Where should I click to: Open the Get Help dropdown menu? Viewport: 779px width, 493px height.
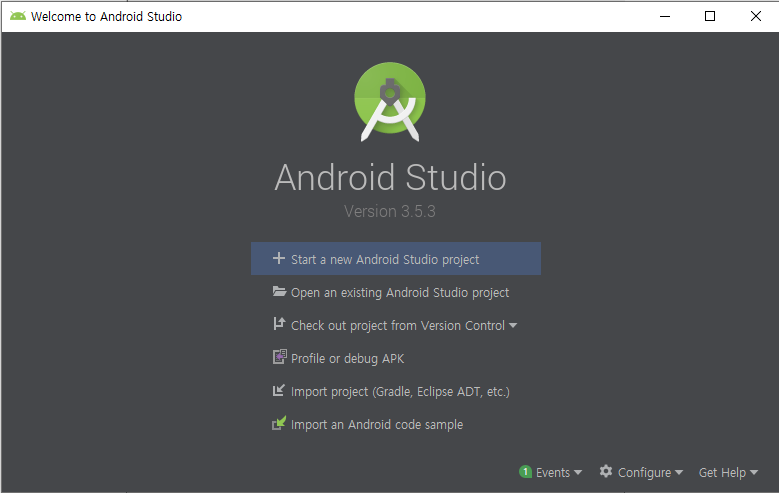click(728, 472)
